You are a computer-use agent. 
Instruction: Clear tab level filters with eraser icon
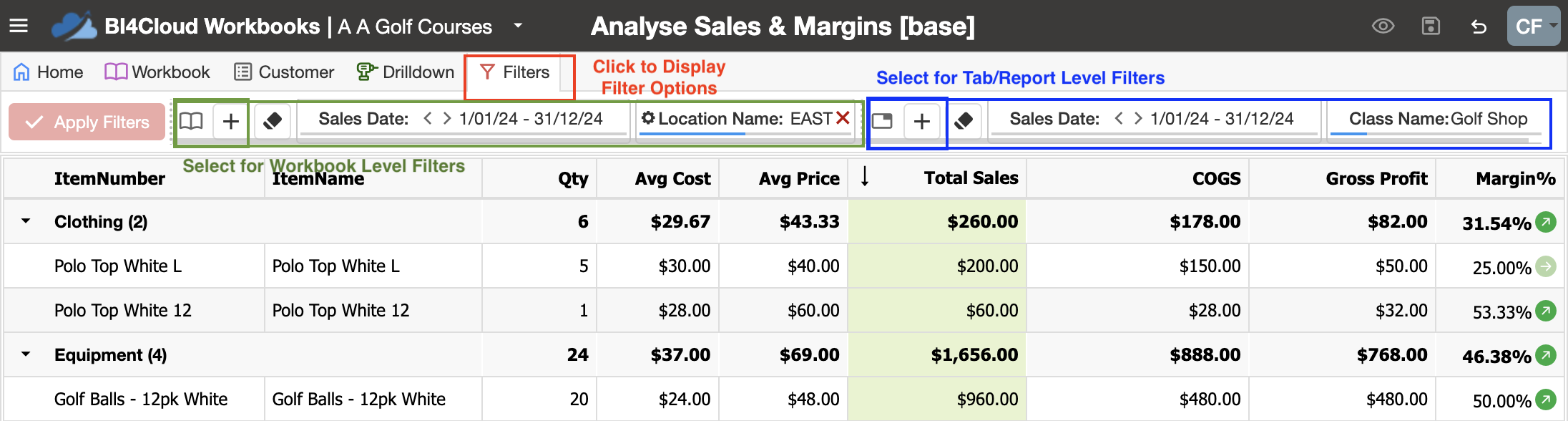tap(963, 121)
